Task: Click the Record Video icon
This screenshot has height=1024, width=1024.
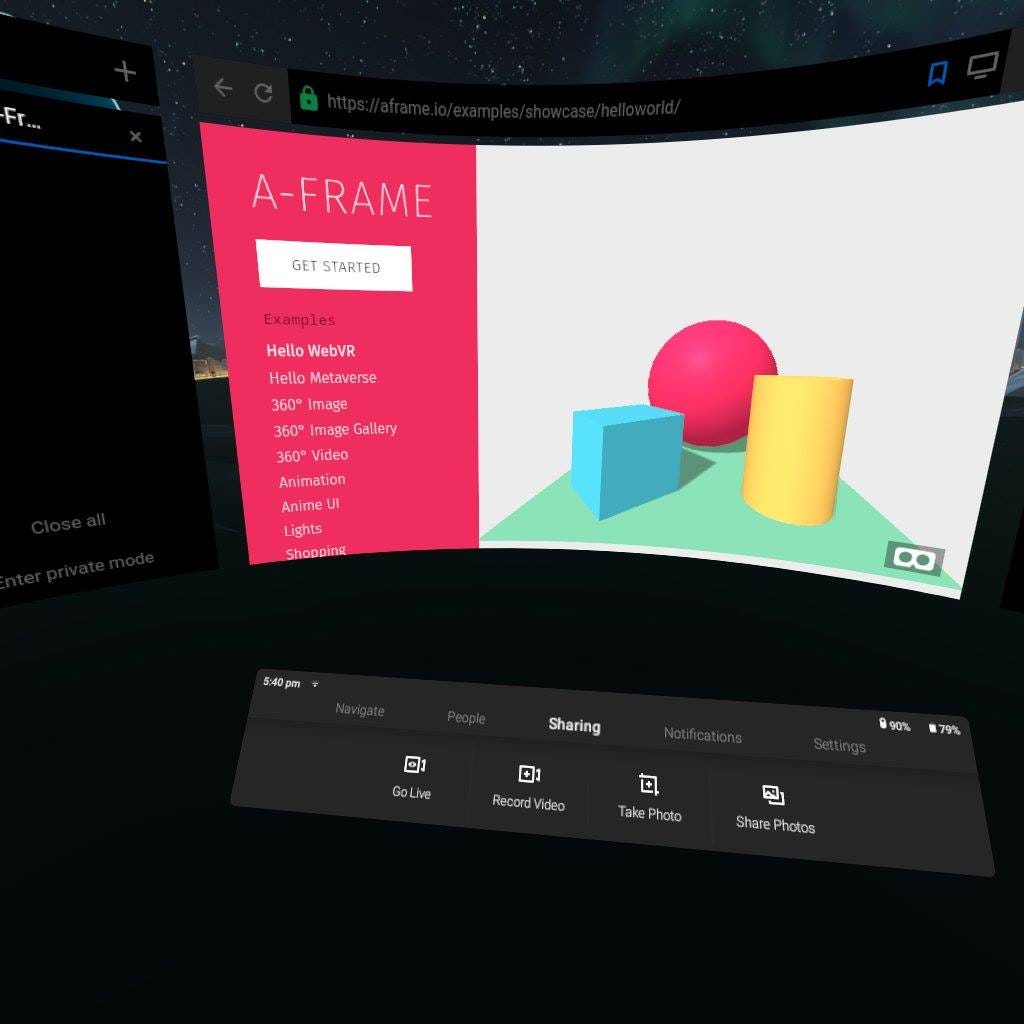Action: (x=529, y=774)
